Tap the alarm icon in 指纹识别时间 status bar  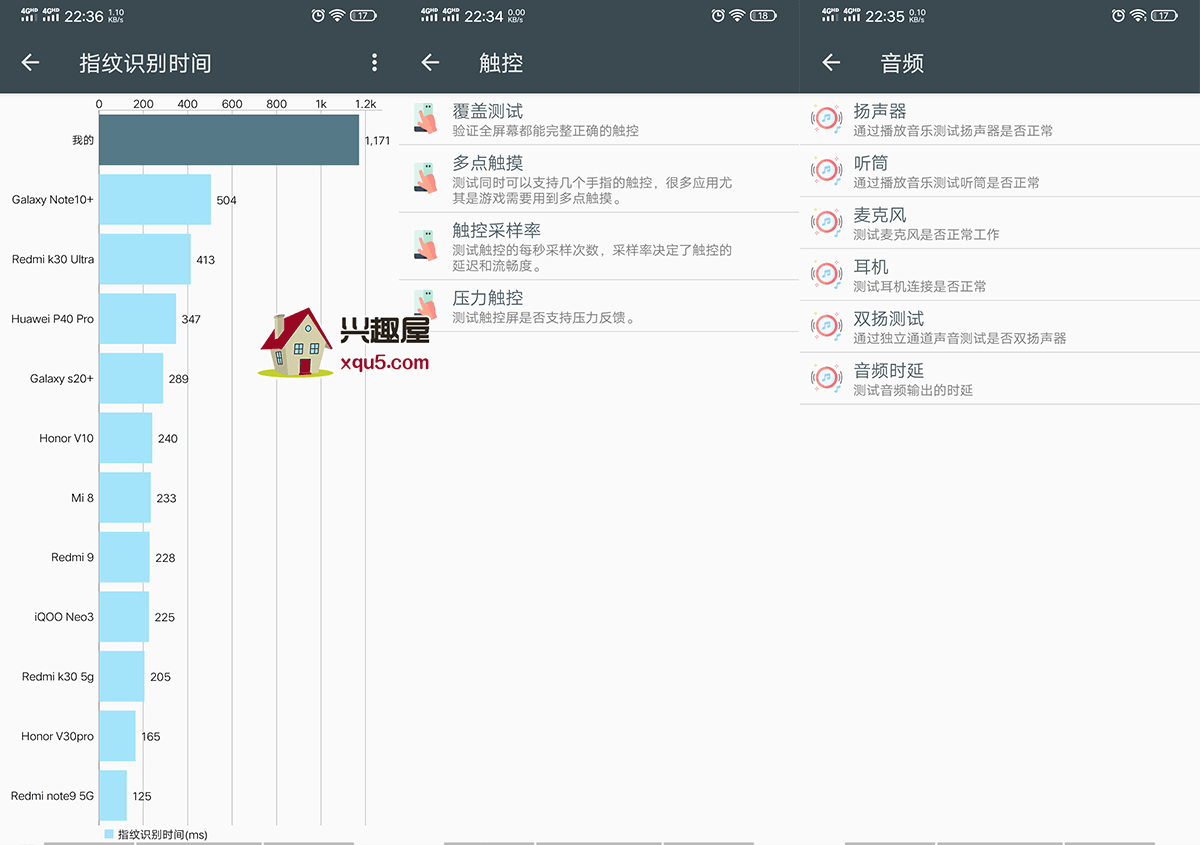pos(318,15)
